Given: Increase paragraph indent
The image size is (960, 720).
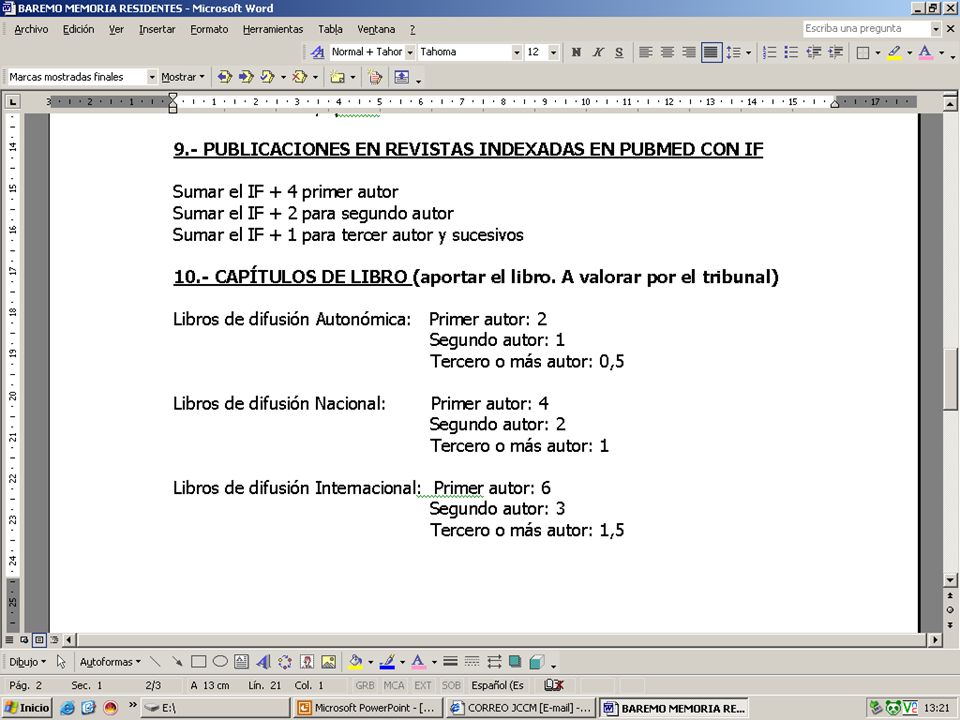Looking at the screenshot, I should [x=835, y=53].
